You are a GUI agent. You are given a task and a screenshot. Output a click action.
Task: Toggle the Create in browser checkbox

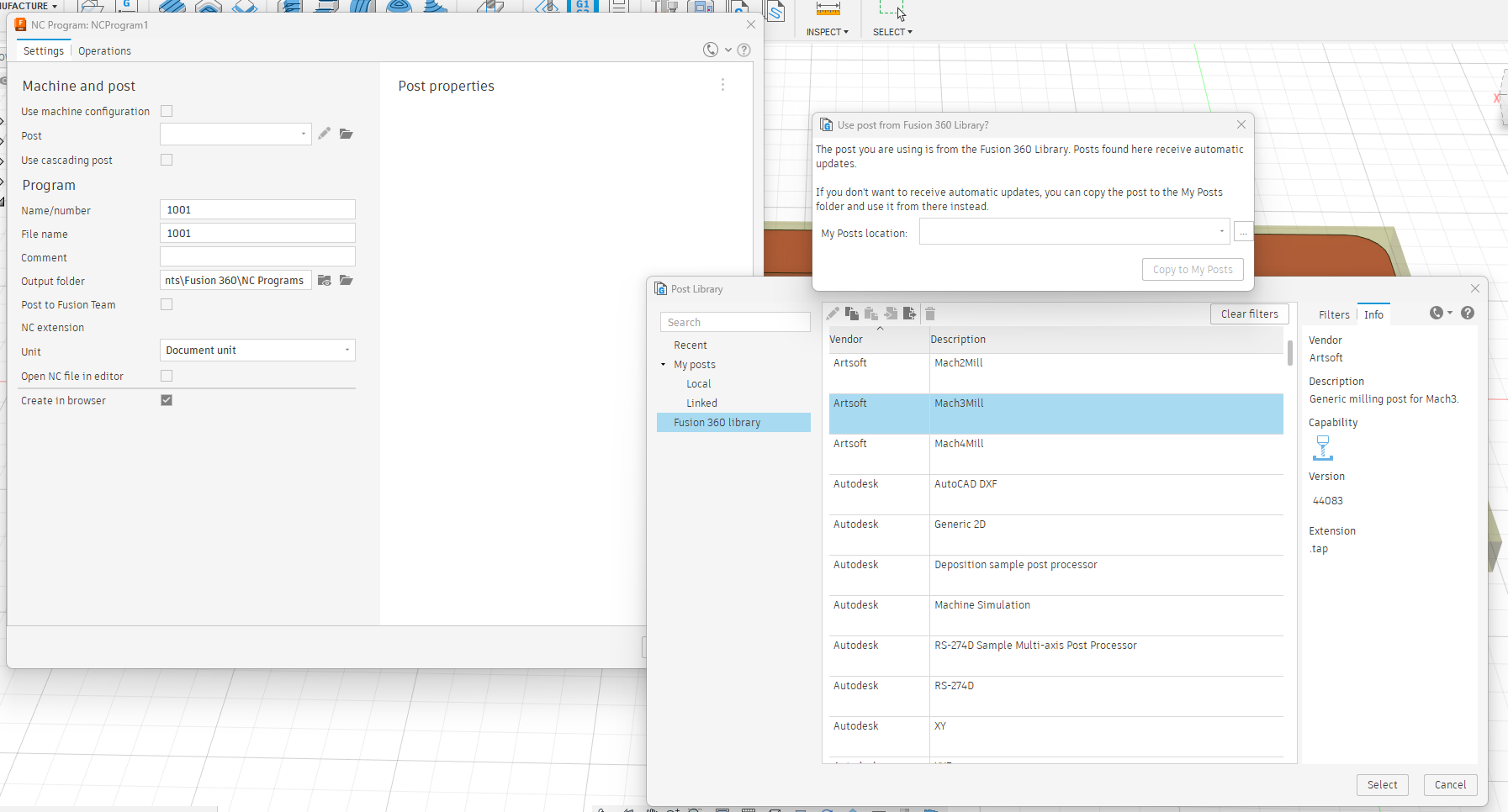(167, 400)
